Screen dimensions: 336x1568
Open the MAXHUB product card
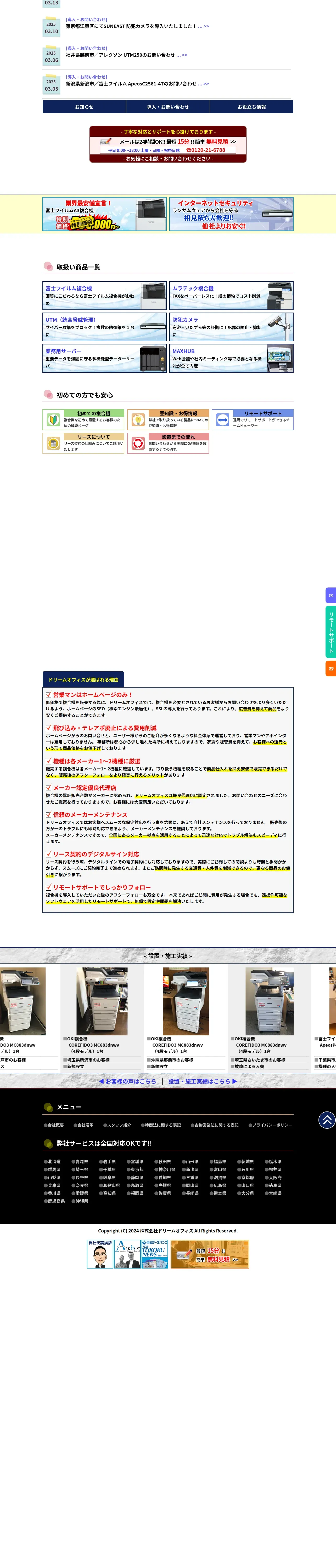pos(231,359)
